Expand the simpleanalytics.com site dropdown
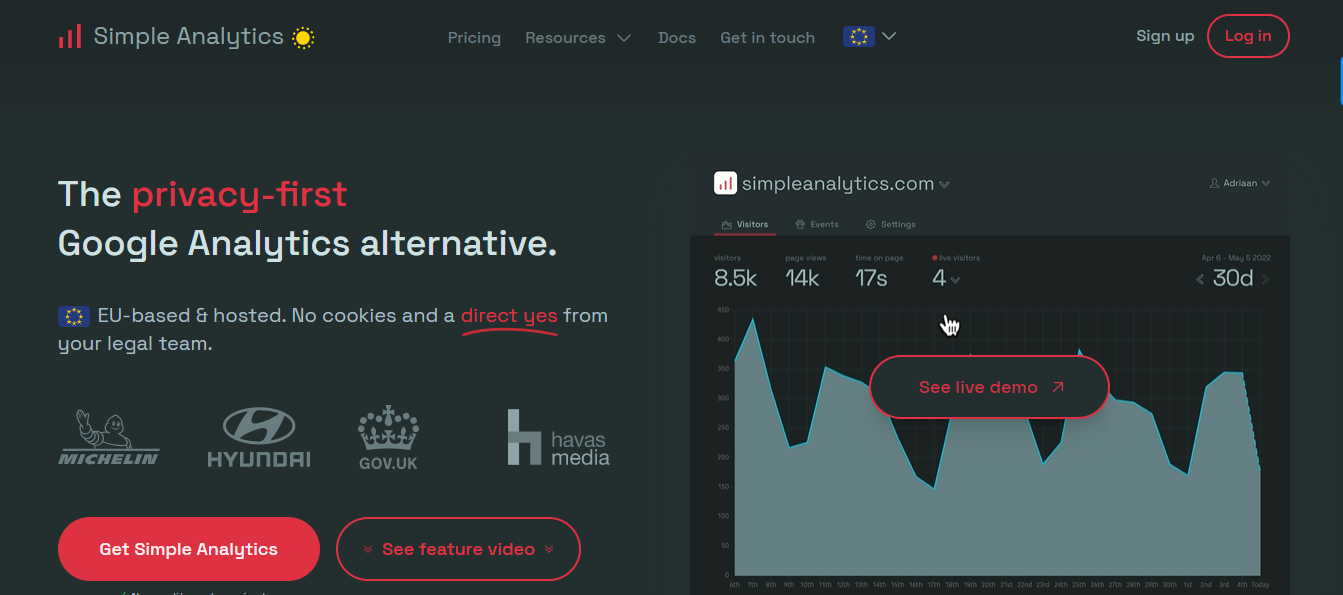1343x595 pixels. pyautogui.click(x=945, y=185)
